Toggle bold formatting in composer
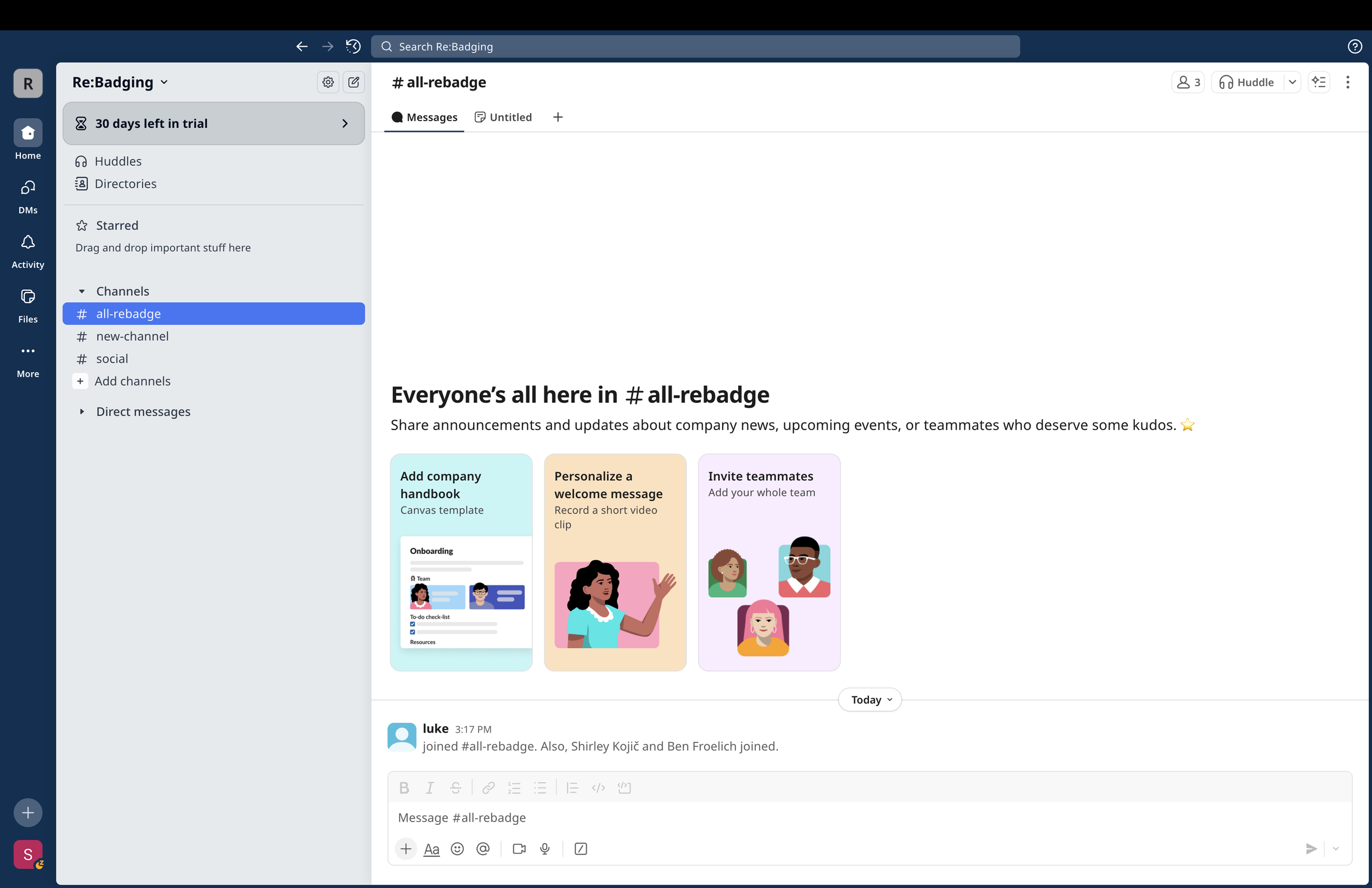The height and width of the screenshot is (888, 1372). (404, 788)
